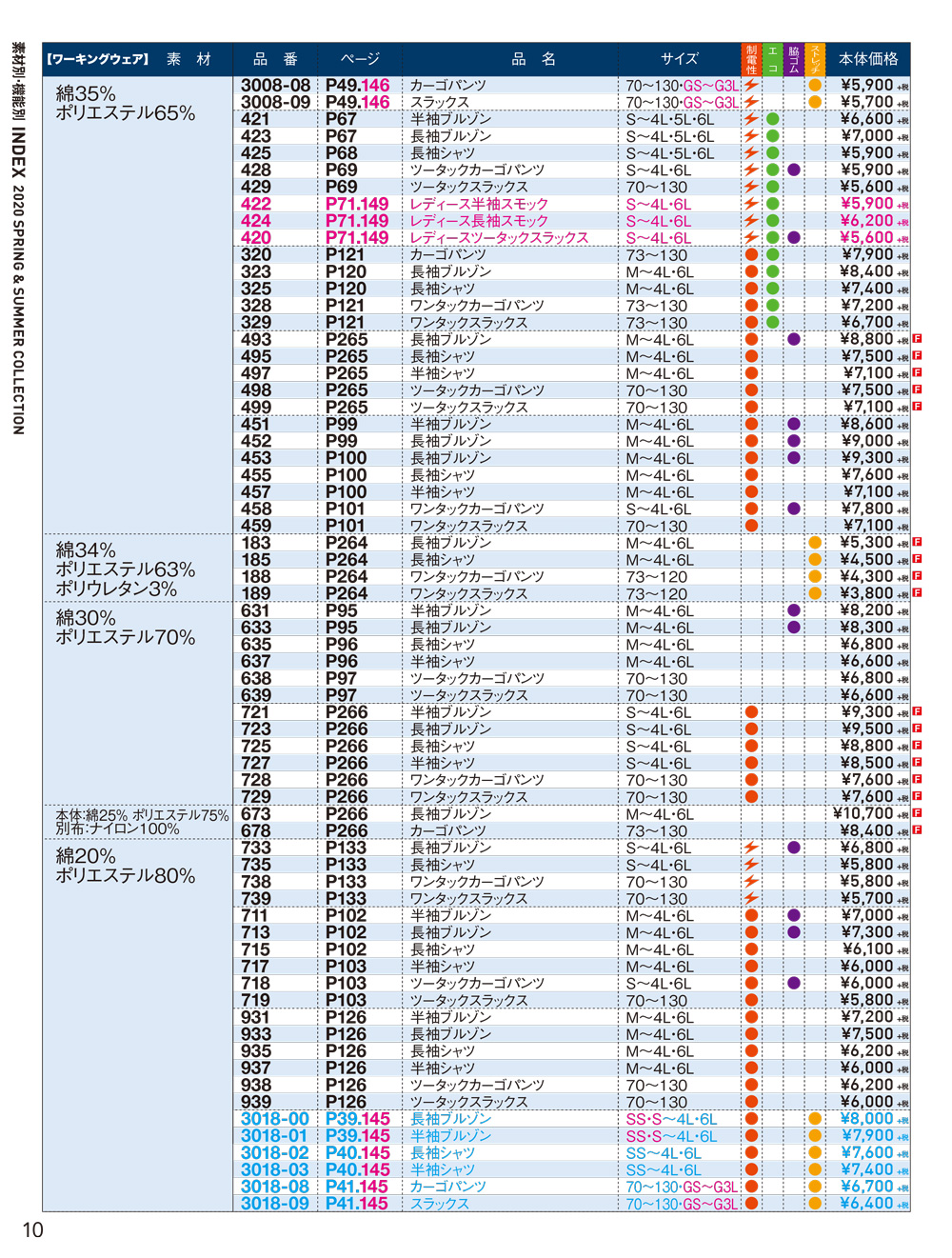The height and width of the screenshot is (1258, 952).
Task: Click the purple dot in row 493
Action: click(794, 339)
